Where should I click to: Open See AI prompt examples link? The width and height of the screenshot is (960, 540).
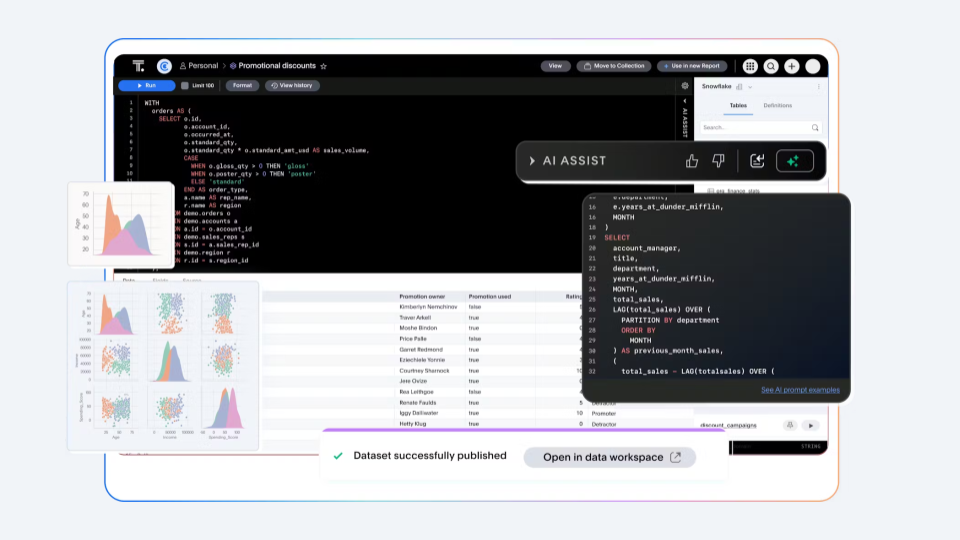[800, 390]
